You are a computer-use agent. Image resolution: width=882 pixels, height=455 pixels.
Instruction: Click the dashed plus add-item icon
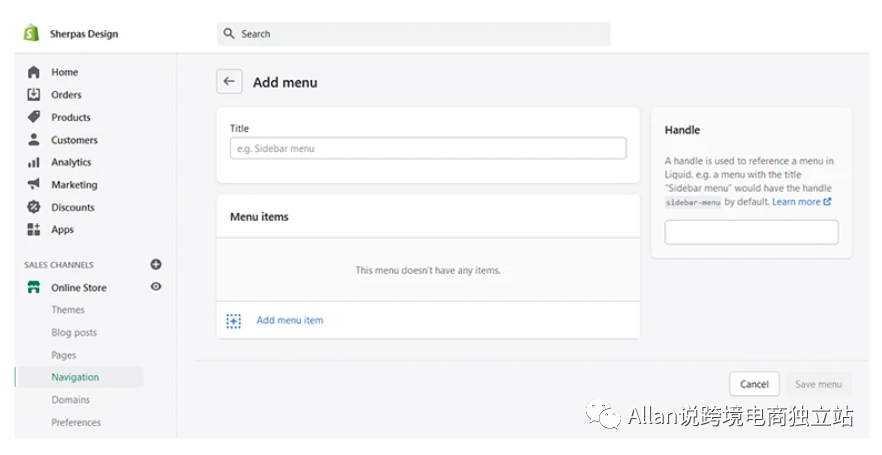click(x=233, y=321)
